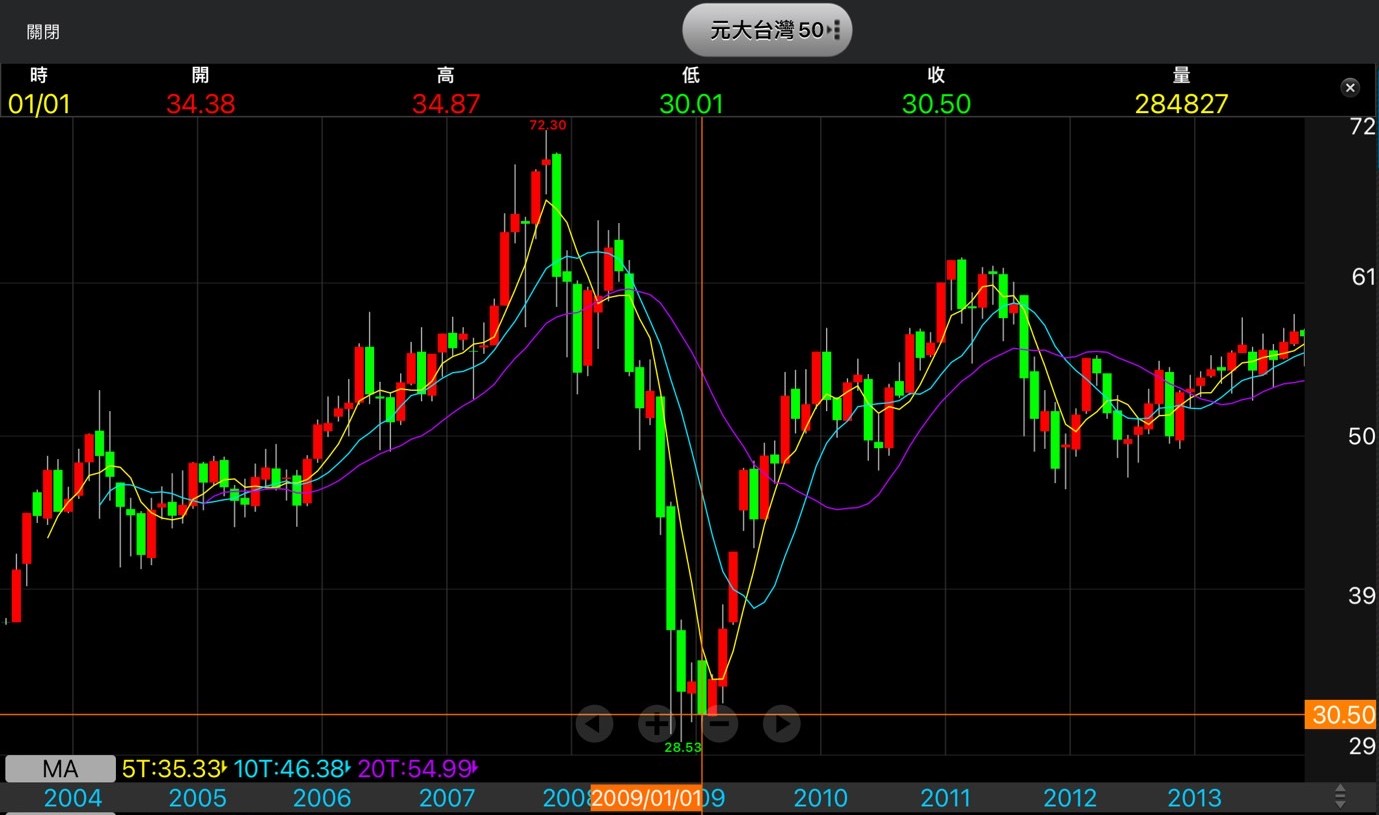Click the 28.53 low price label
Image resolution: width=1379 pixels, height=815 pixels.
tap(683, 746)
